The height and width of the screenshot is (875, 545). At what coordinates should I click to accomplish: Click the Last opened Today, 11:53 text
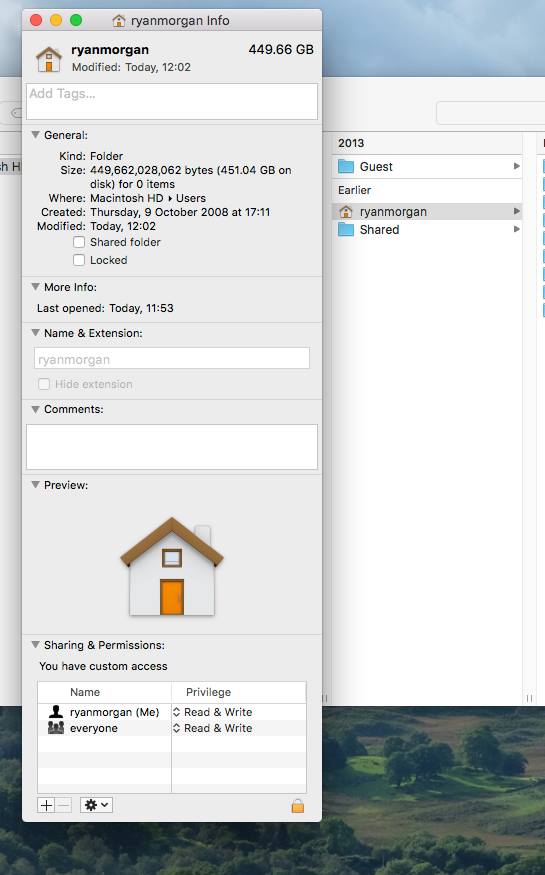pos(105,308)
